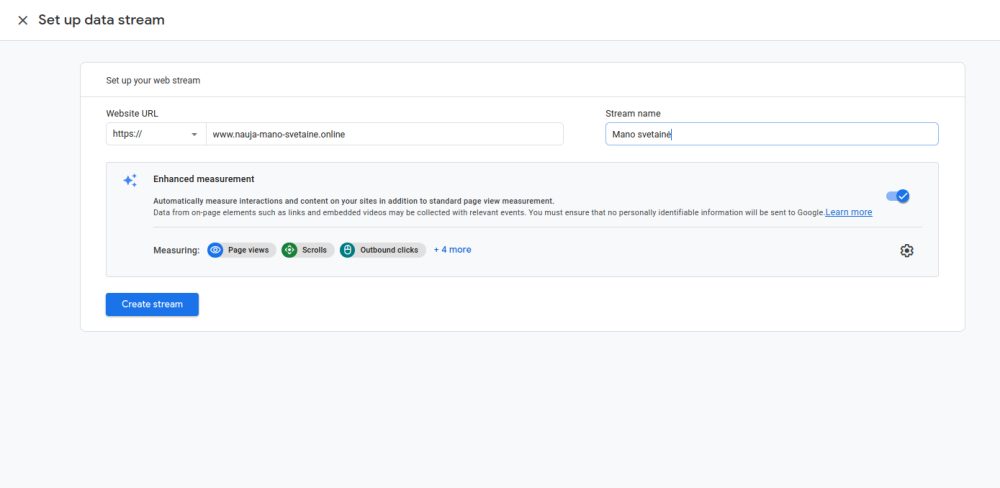Click the Page views eye icon
This screenshot has width=1000, height=488.
[216, 250]
